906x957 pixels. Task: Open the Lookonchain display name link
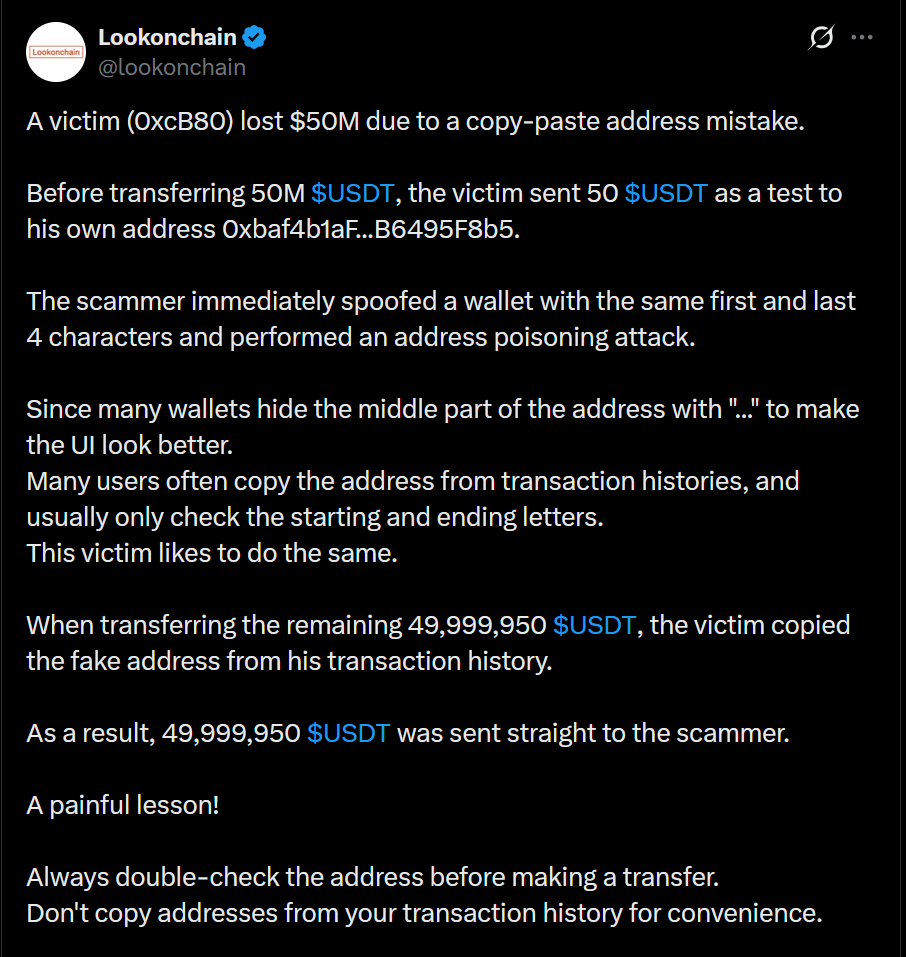[167, 38]
